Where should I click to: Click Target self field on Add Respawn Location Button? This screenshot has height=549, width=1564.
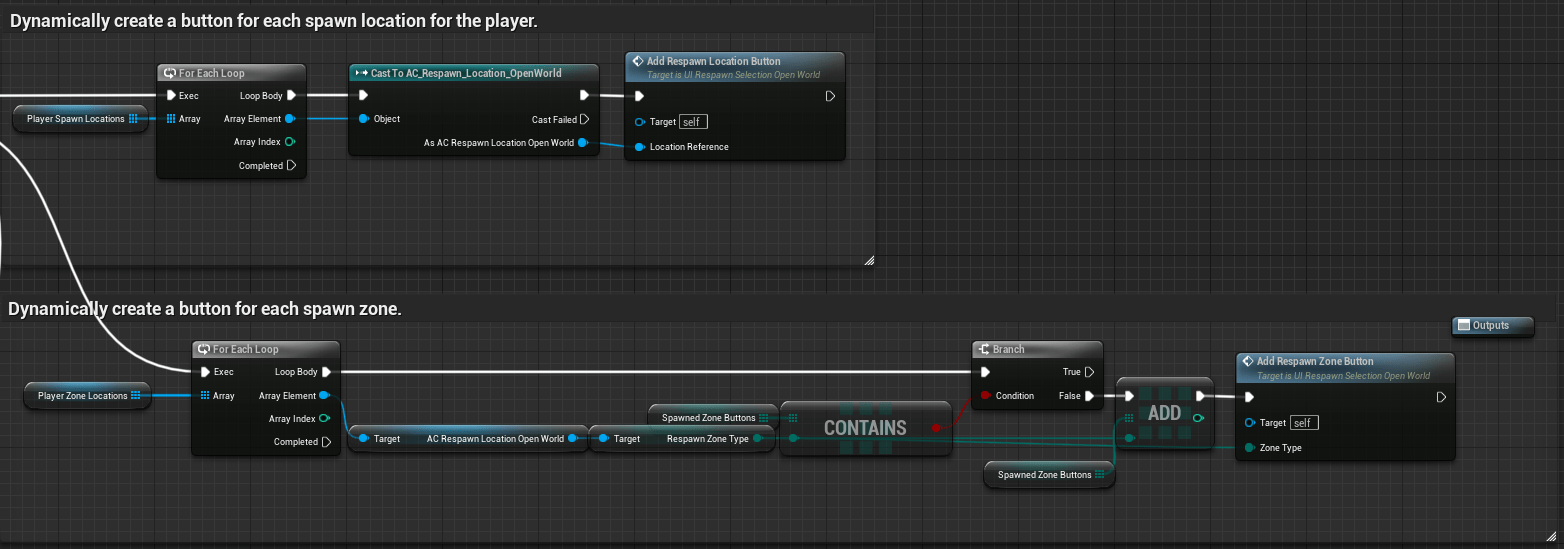pyautogui.click(x=693, y=121)
